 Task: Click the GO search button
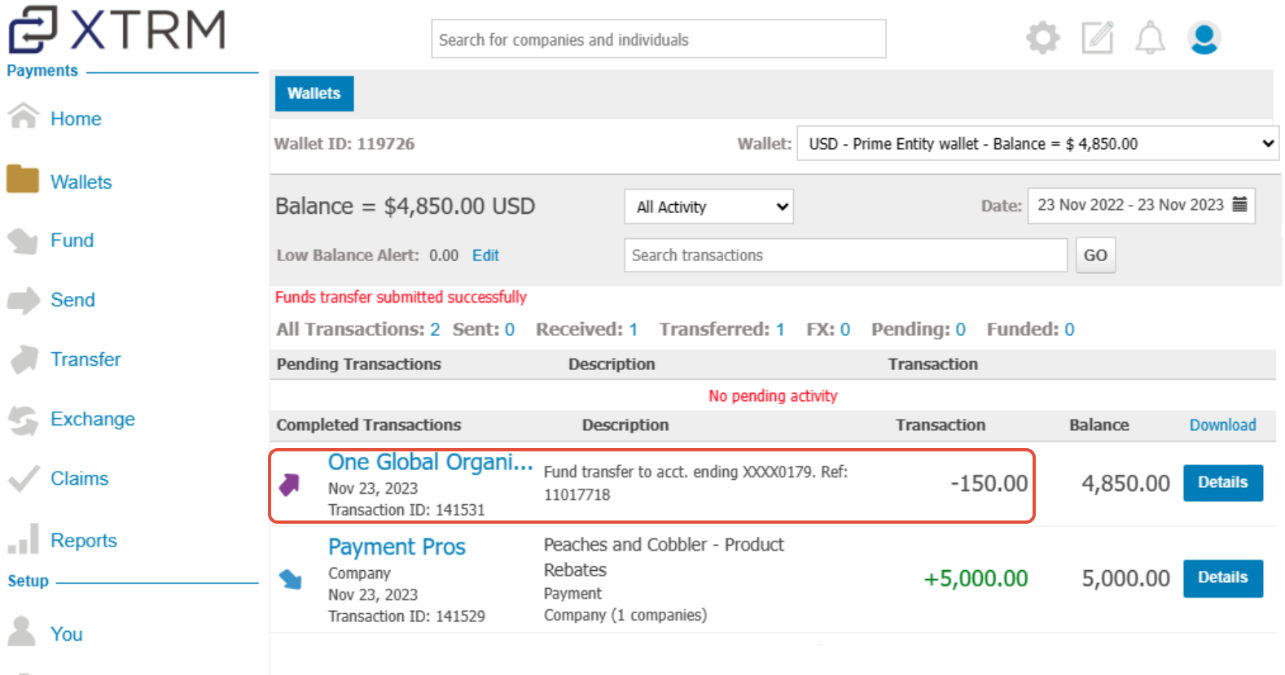(1095, 255)
